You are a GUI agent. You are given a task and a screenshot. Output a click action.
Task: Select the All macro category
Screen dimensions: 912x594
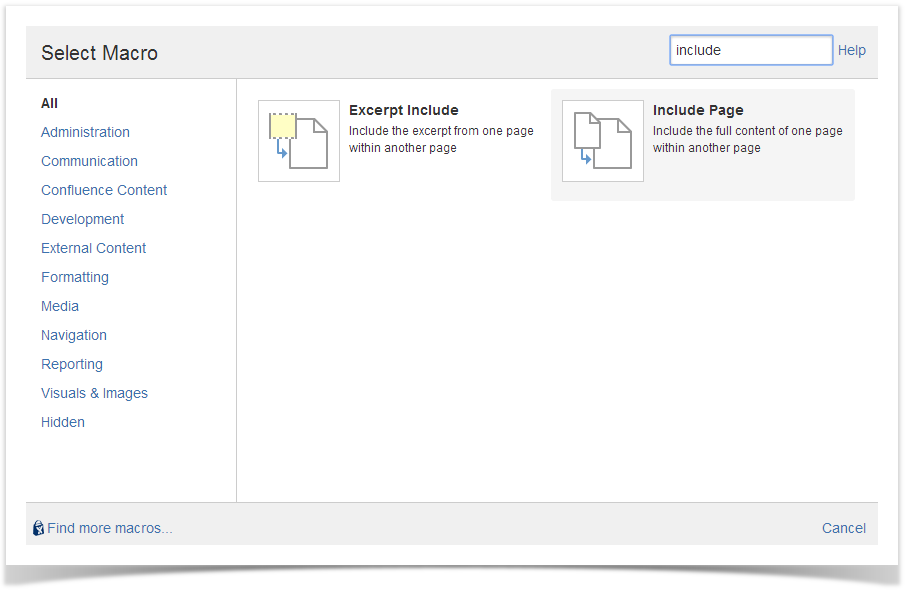pos(49,104)
